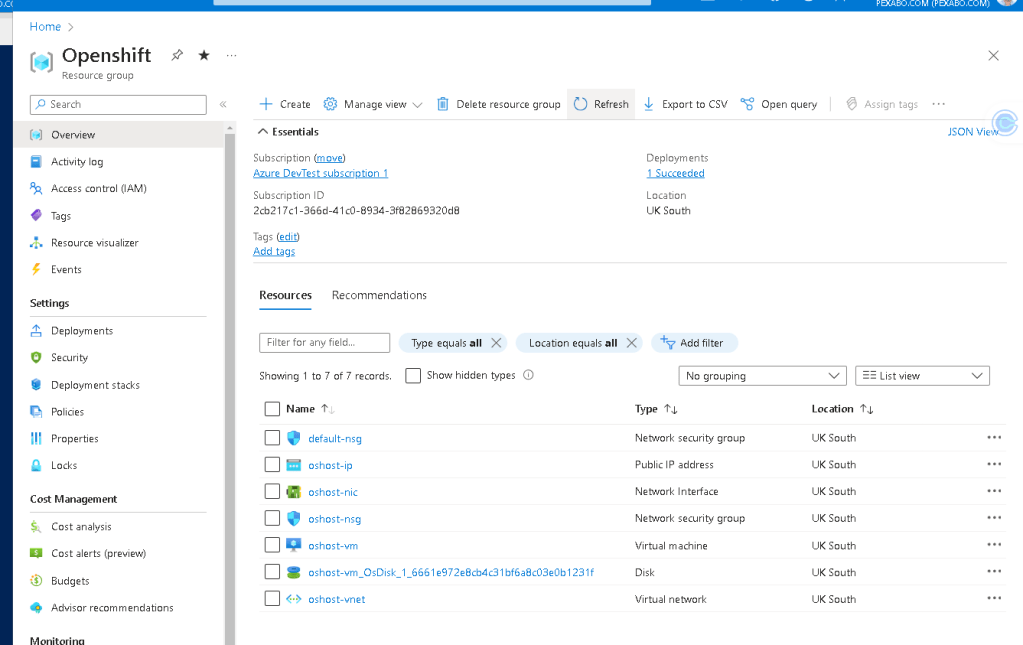
Task: Close the Openshift resource group blade
Action: click(x=993, y=55)
